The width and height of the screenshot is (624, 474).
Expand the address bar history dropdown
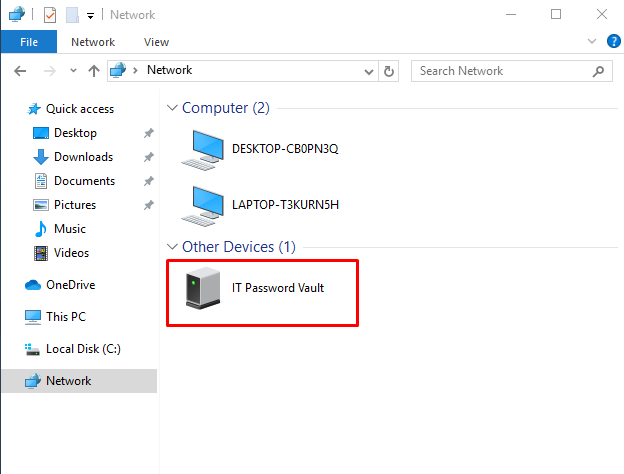(370, 71)
